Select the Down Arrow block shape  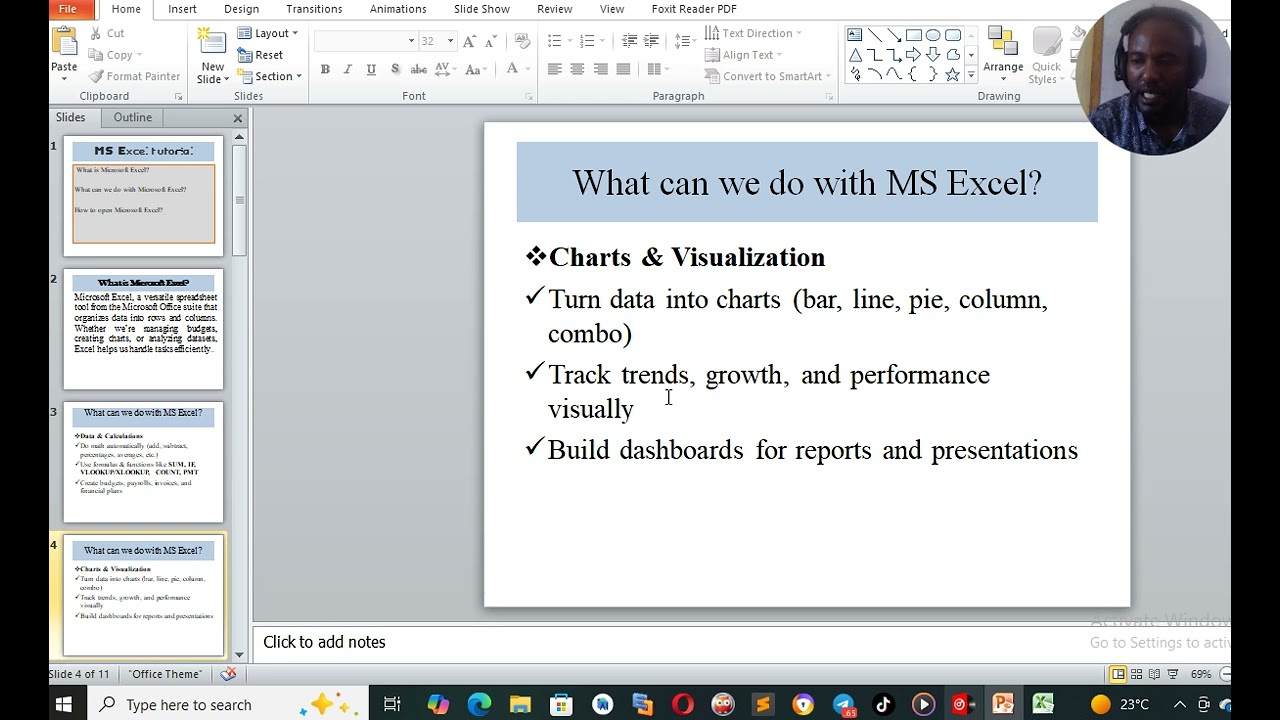pyautogui.click(x=933, y=55)
